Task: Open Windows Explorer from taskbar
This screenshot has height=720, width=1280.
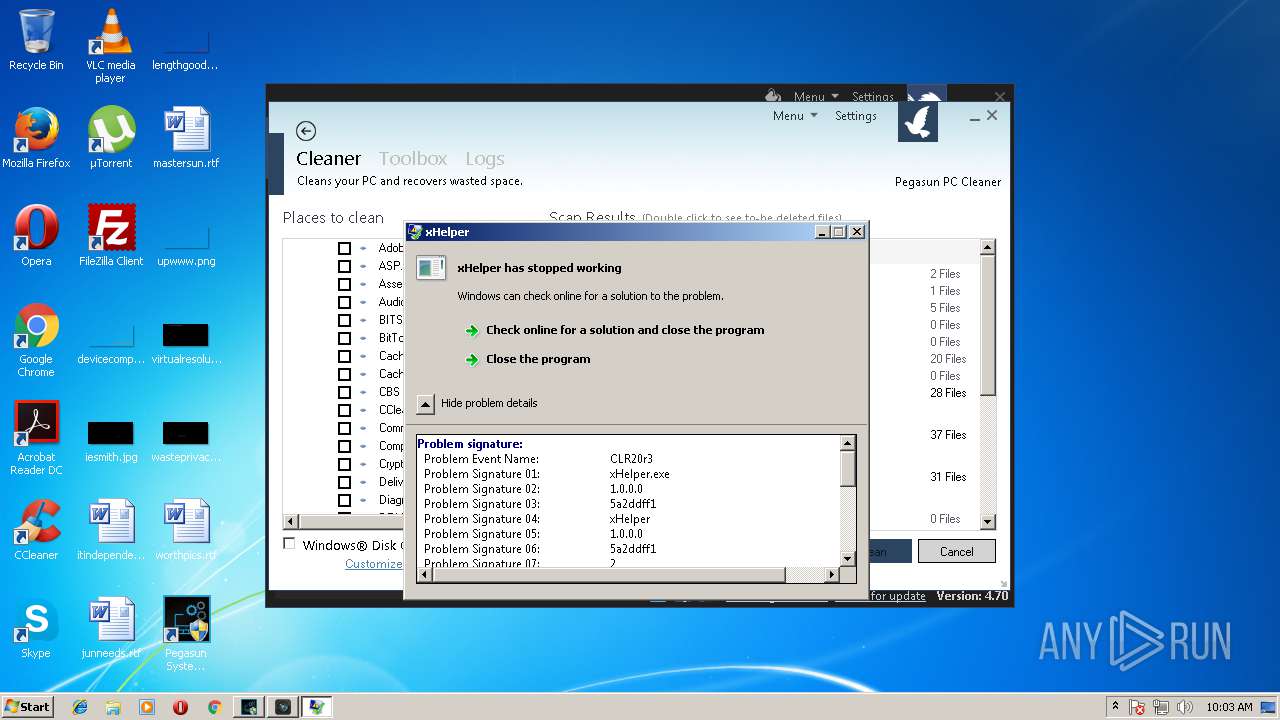Action: (x=113, y=707)
